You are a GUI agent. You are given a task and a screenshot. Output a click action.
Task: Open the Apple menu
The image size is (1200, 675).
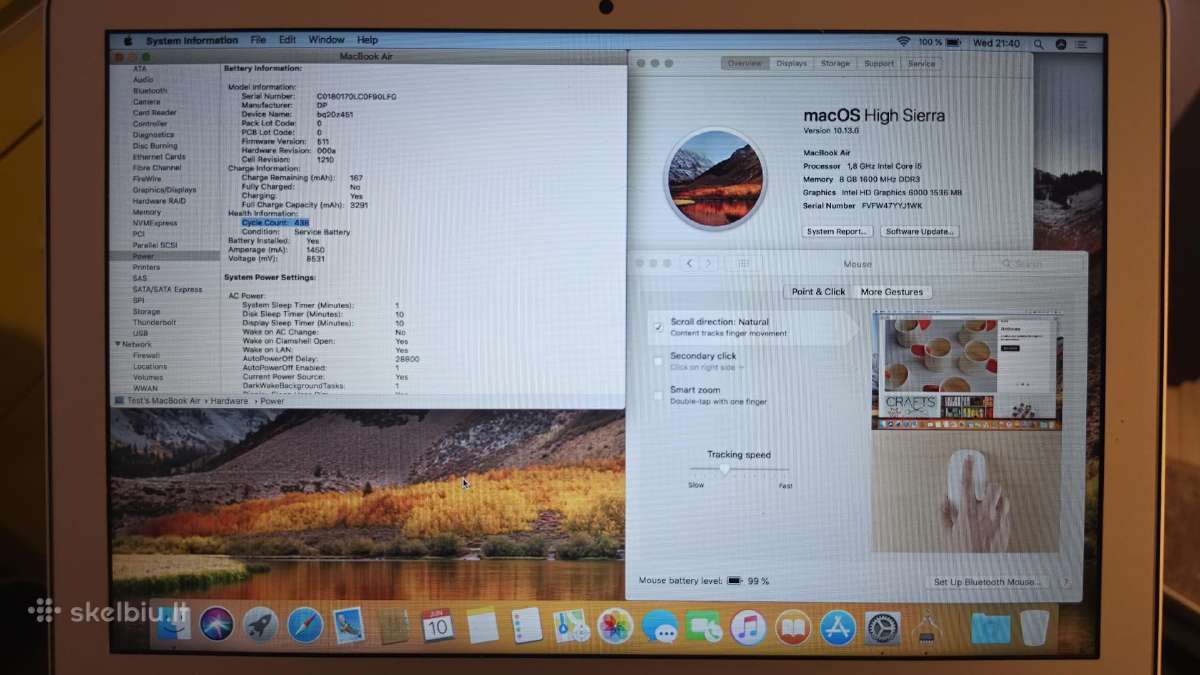pyautogui.click(x=128, y=40)
